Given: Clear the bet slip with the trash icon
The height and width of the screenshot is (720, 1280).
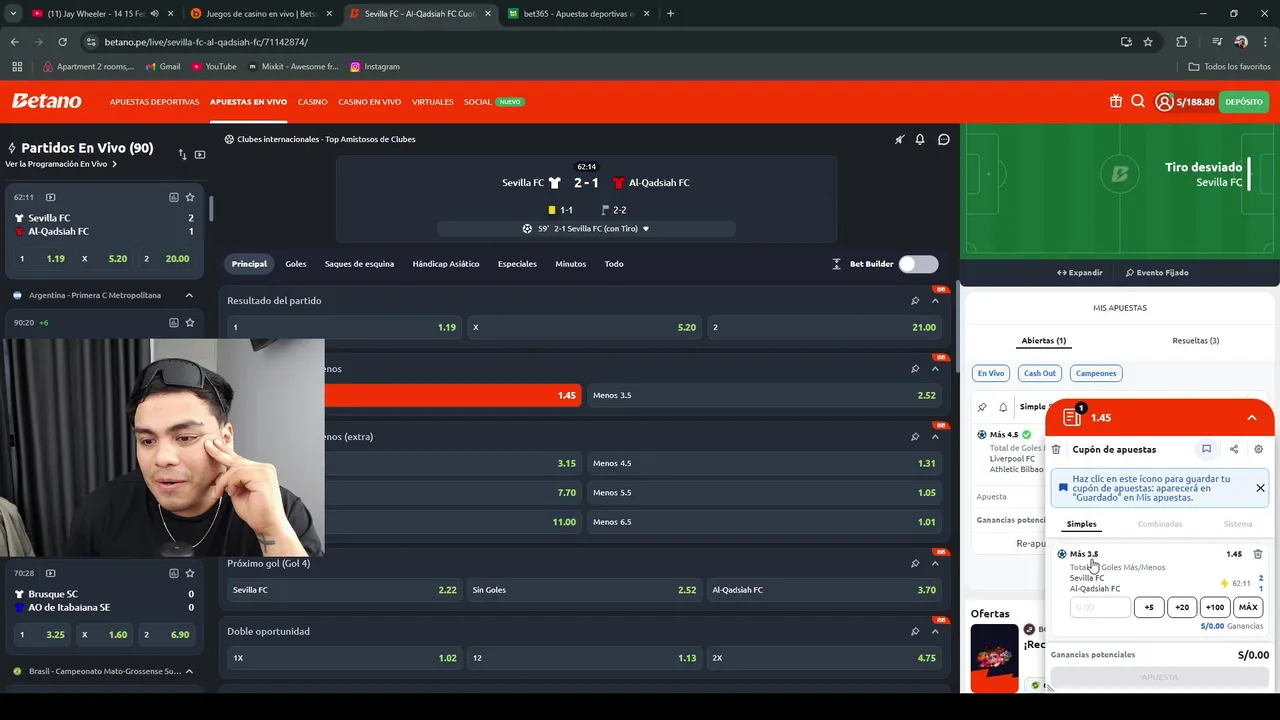Looking at the screenshot, I should click(1056, 449).
